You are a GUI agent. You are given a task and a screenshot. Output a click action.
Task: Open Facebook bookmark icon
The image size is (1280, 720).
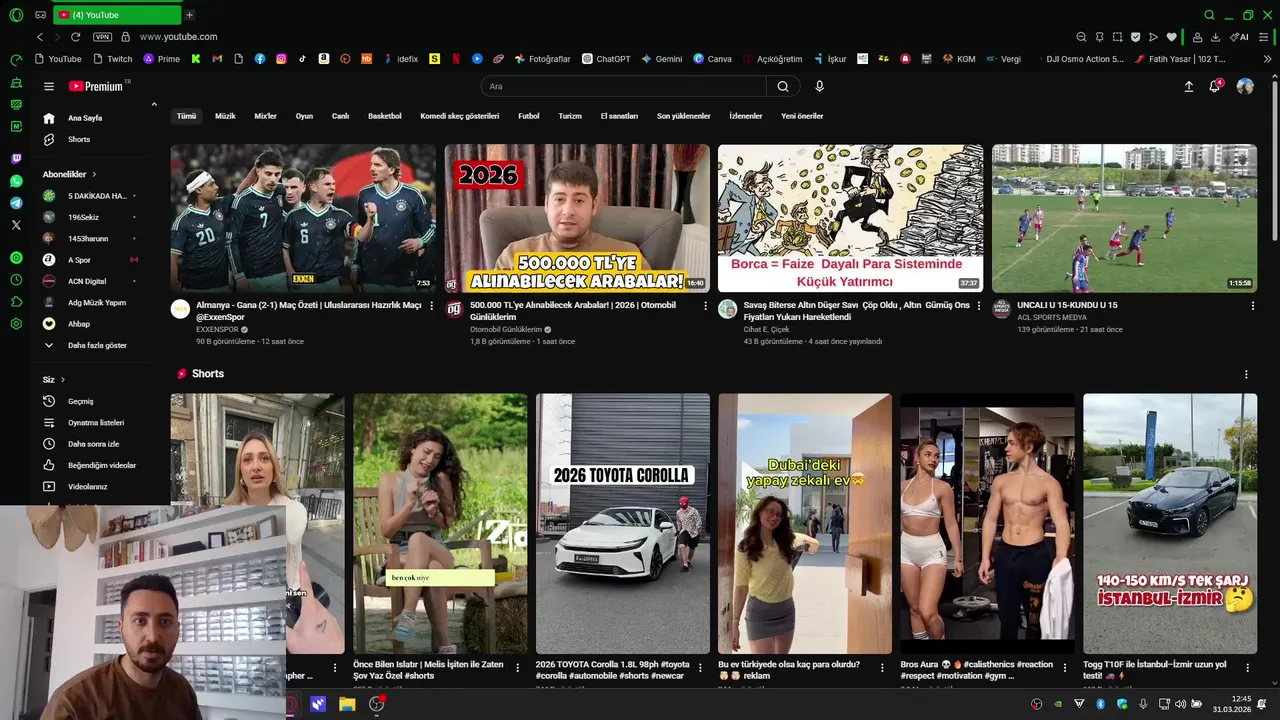point(260,59)
